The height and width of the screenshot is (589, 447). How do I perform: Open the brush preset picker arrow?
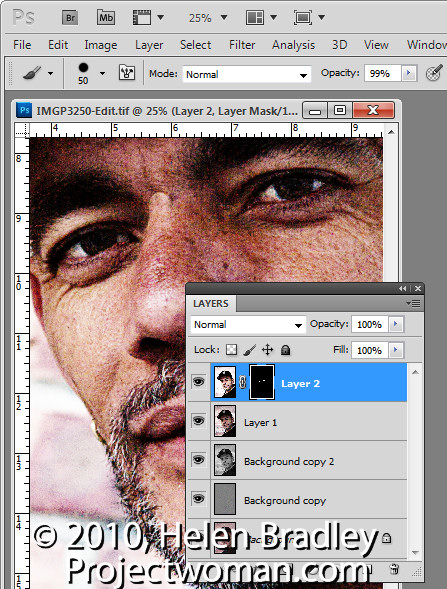click(x=102, y=73)
